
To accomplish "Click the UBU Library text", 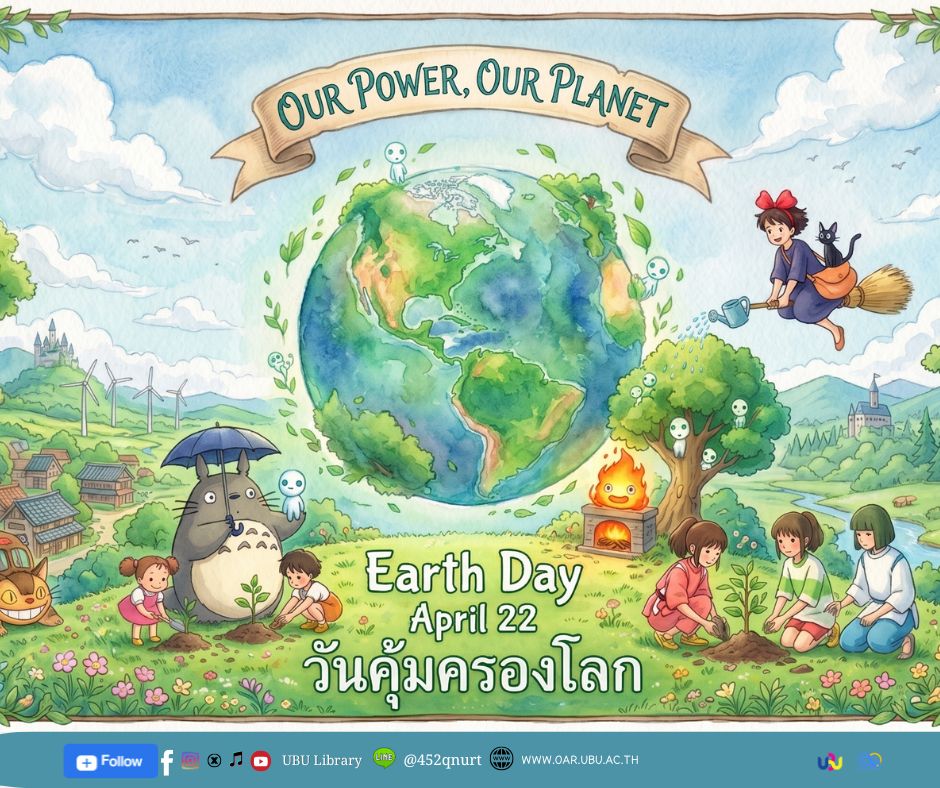I will pos(322,760).
